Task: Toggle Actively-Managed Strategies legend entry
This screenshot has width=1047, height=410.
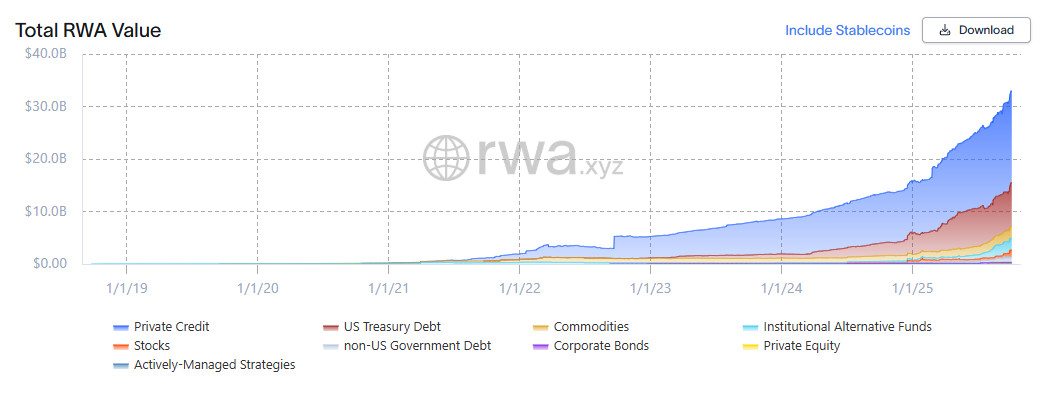Action: tap(214, 365)
